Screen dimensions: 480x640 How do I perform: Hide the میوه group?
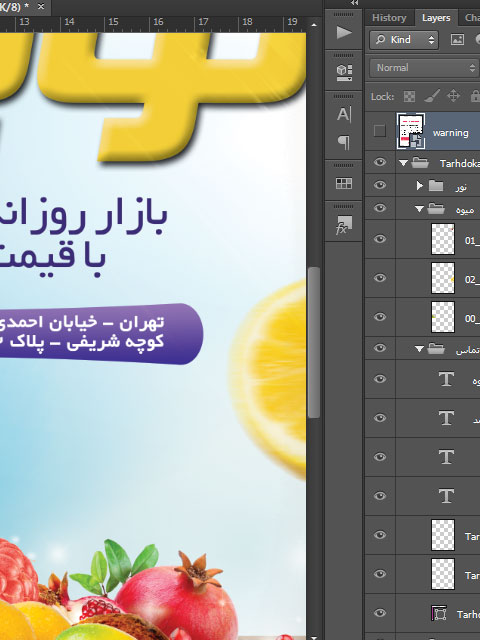tap(380, 208)
